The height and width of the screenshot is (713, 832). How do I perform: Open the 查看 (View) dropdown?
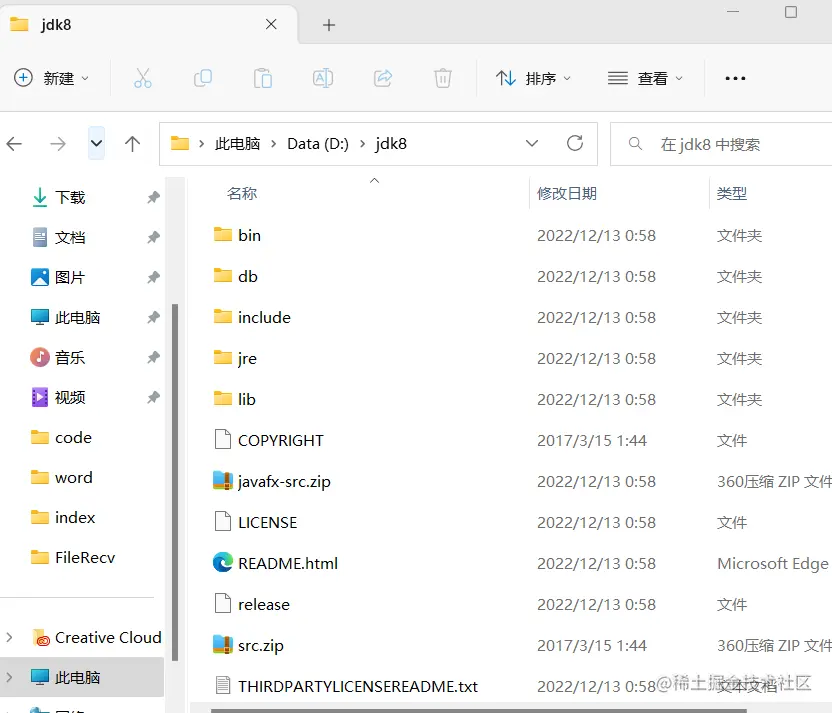[645, 79]
